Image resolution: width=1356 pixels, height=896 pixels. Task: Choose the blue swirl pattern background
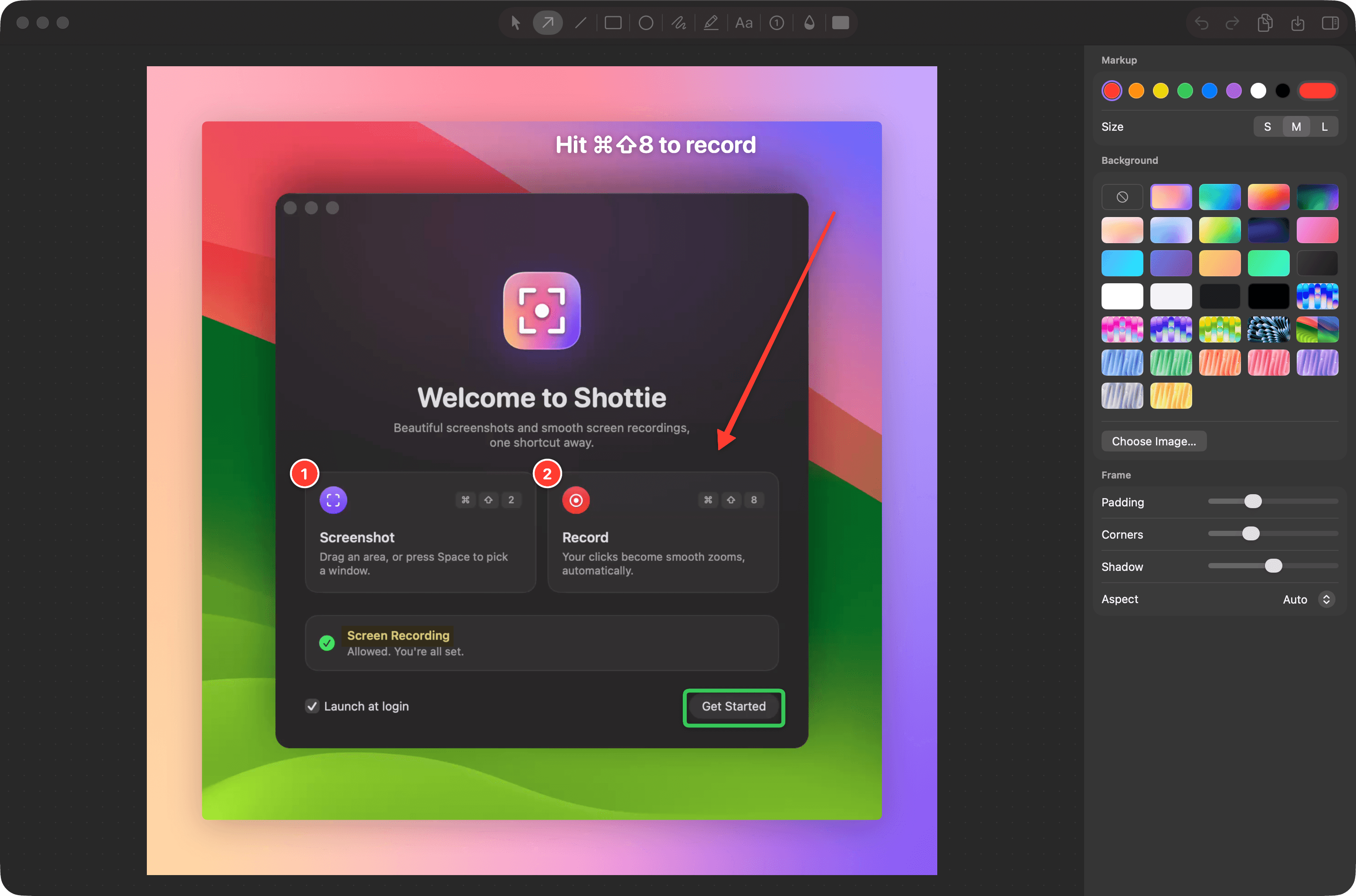1268,330
